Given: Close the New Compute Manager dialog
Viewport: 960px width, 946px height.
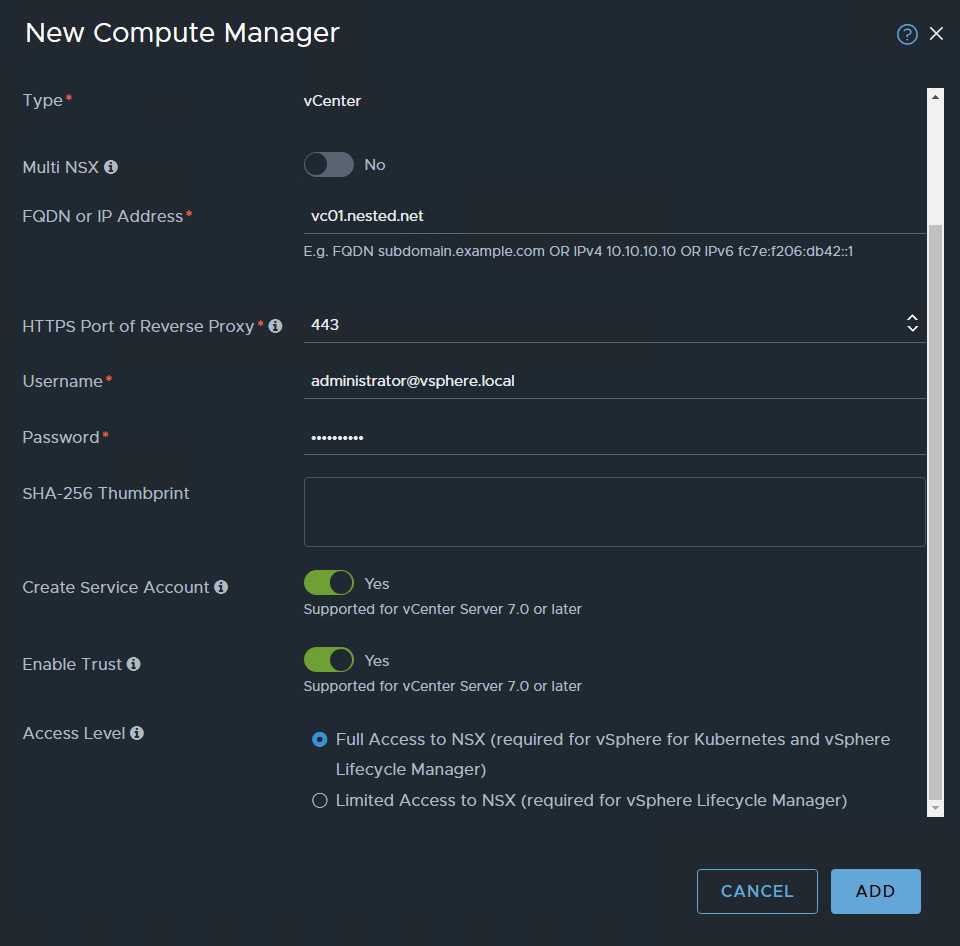Looking at the screenshot, I should point(936,34).
